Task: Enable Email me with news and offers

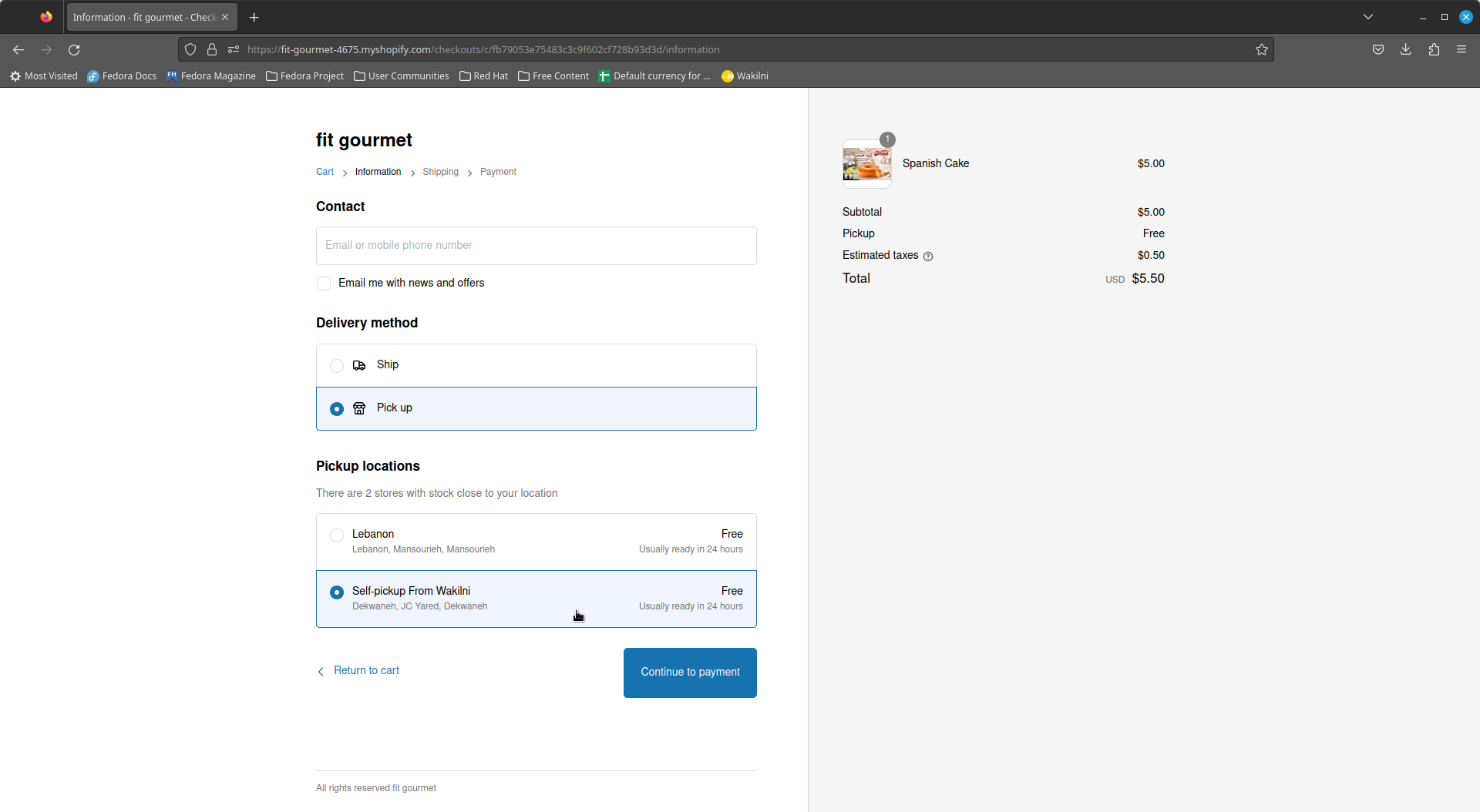Action: [x=324, y=284]
